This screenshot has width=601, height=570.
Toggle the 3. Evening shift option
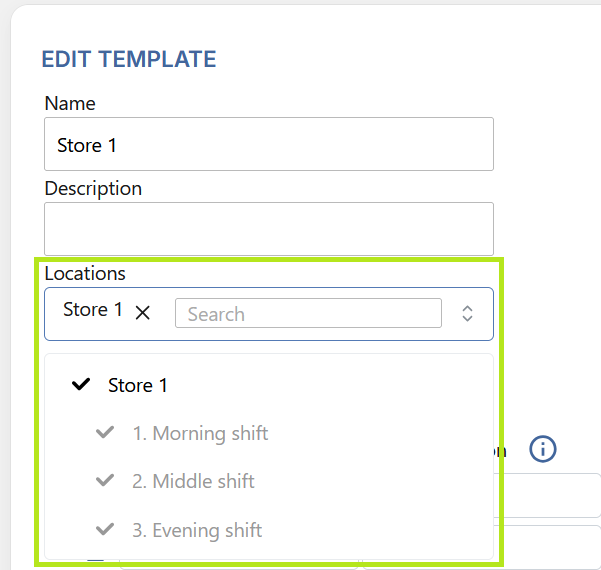tap(268, 530)
